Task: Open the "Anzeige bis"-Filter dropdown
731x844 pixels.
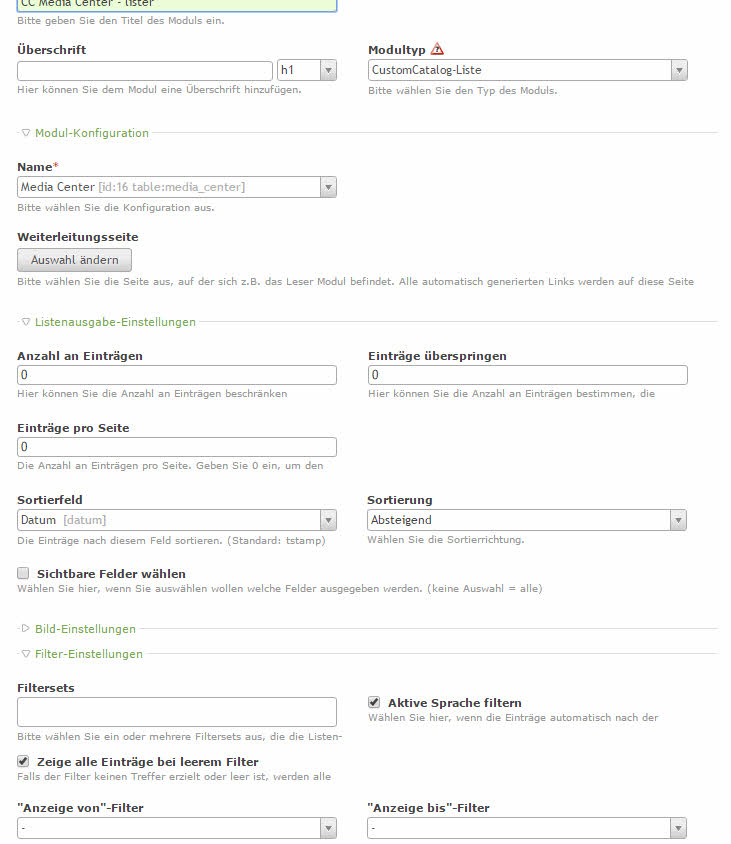Action: [x=527, y=828]
